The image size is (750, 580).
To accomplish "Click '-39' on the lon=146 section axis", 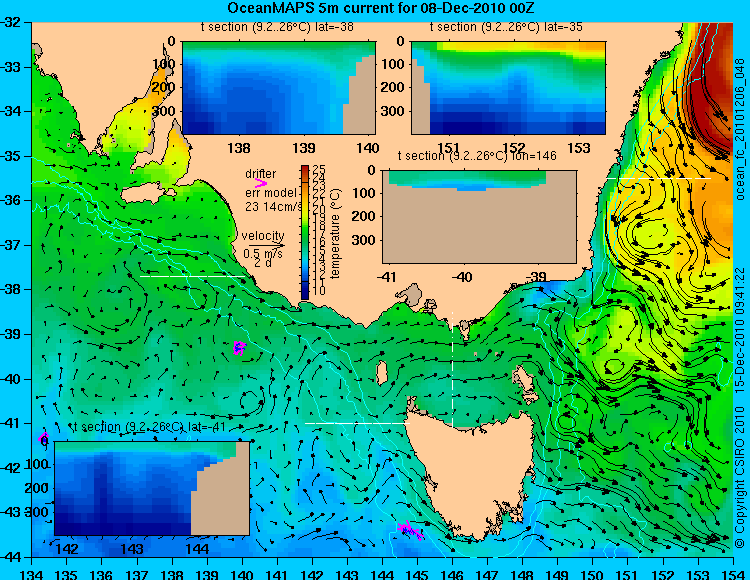I will (537, 276).
